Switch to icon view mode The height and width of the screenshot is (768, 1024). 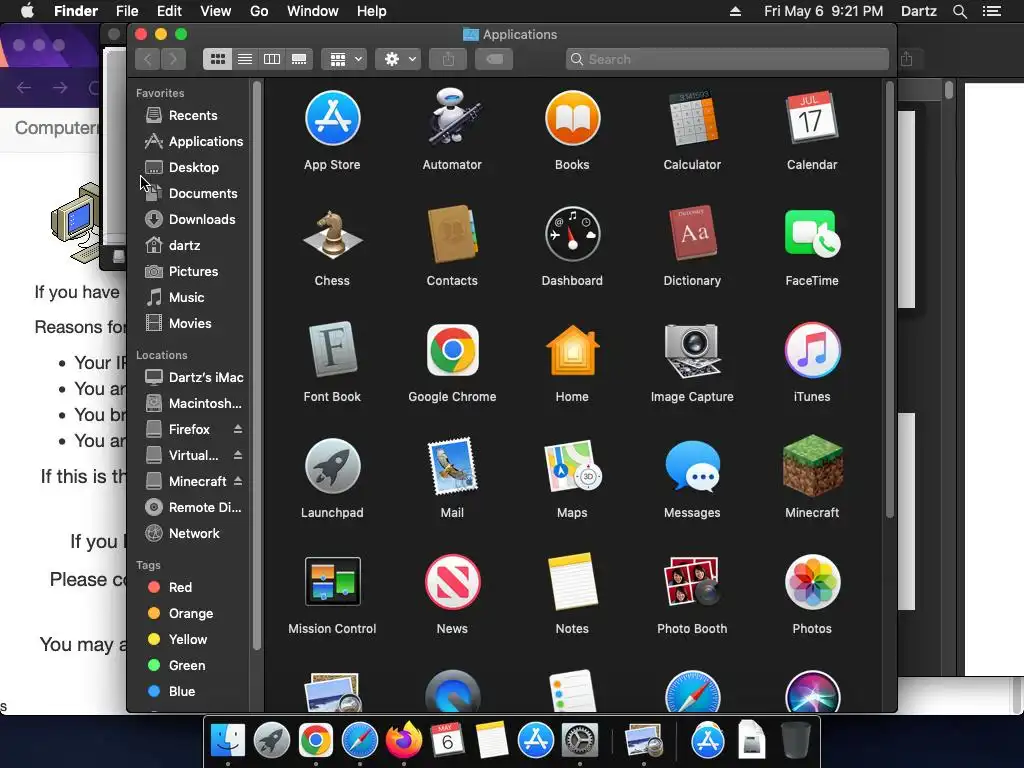(x=217, y=59)
